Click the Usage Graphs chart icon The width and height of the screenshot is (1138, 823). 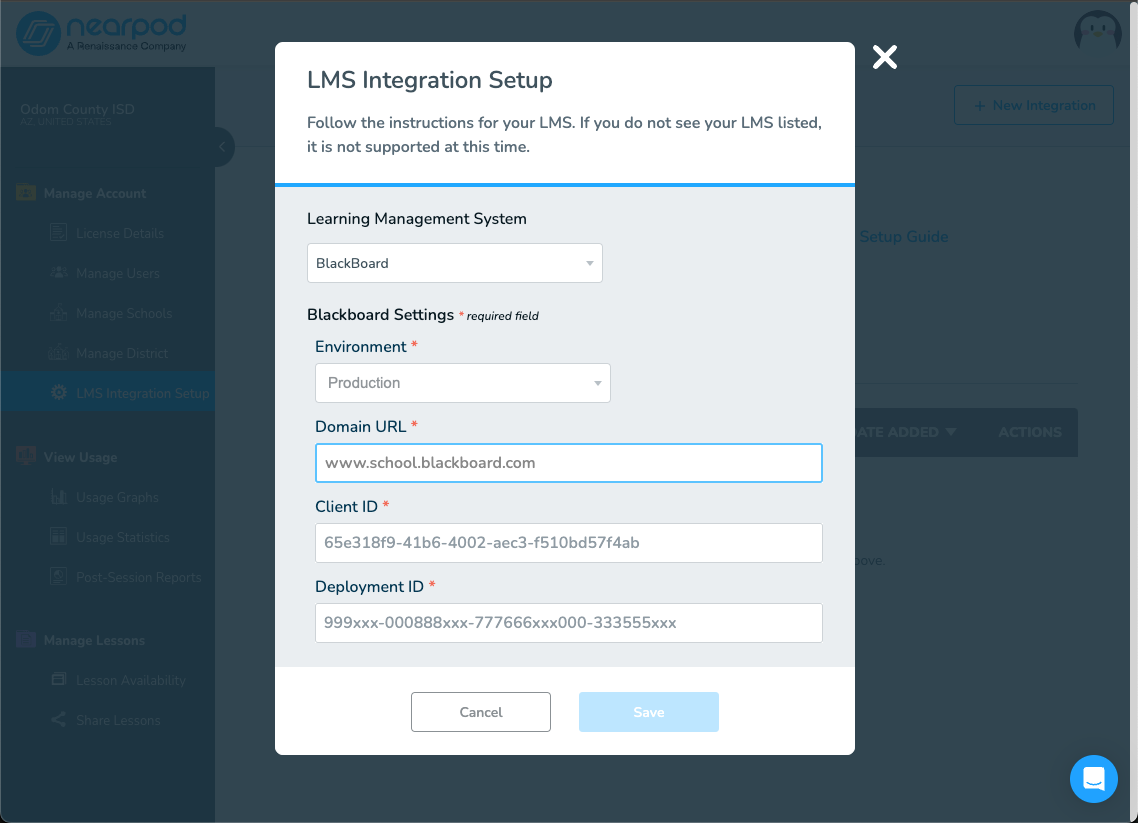point(59,496)
